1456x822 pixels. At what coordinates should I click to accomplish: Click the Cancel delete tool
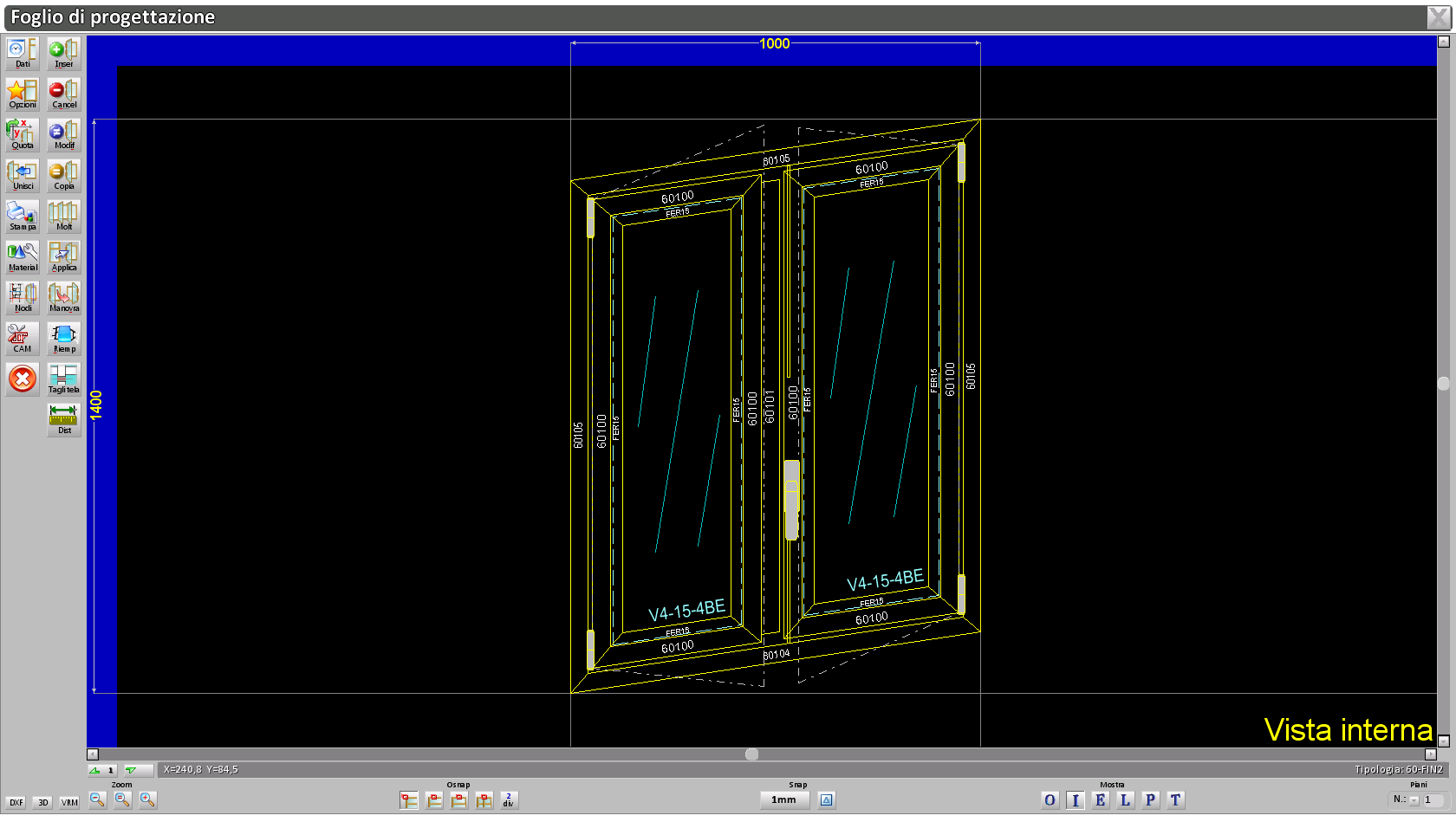pos(64,94)
